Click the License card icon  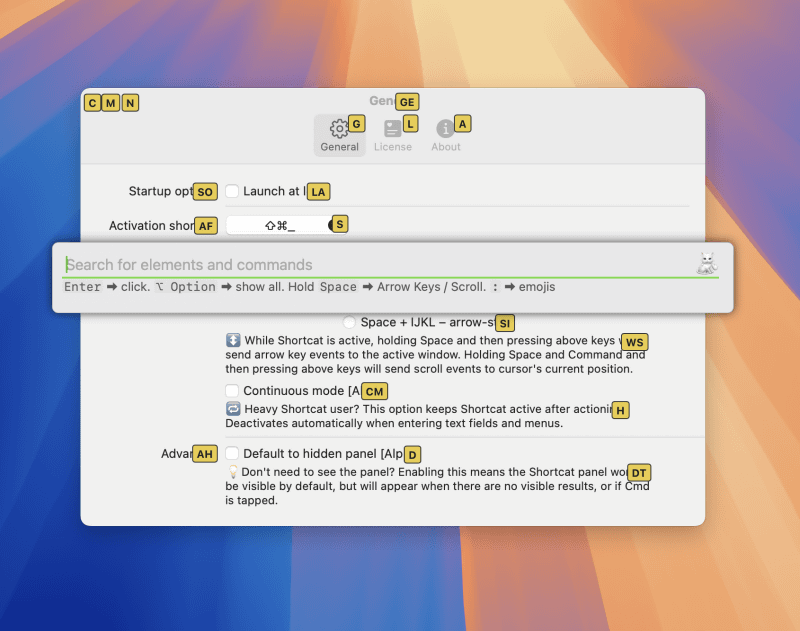tap(392, 129)
